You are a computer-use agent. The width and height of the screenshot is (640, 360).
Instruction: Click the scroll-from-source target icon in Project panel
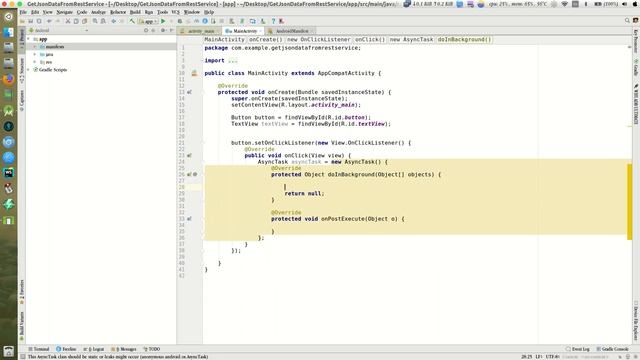pyautogui.click(x=146, y=30)
